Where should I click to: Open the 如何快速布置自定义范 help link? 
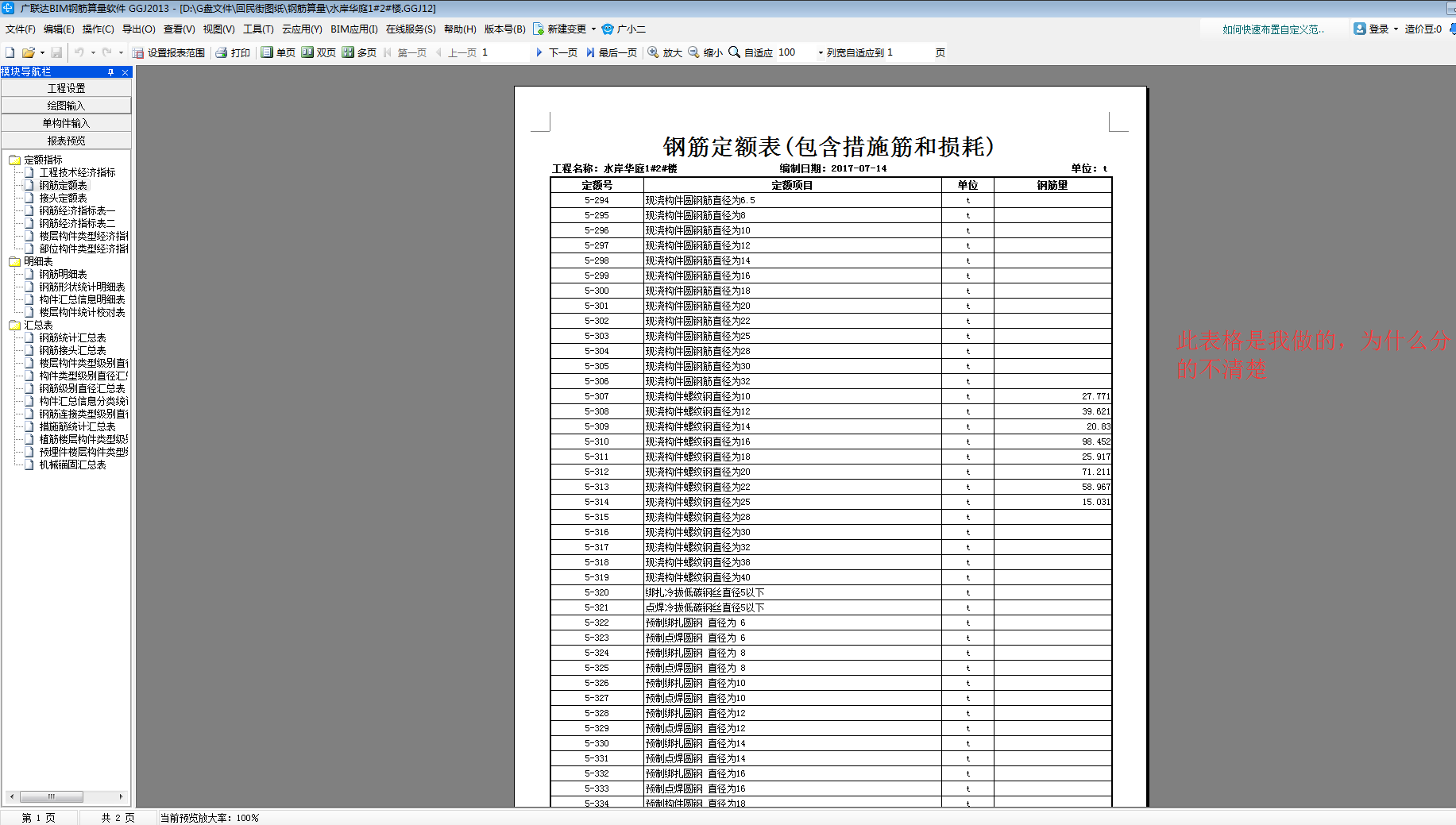[x=1273, y=29]
